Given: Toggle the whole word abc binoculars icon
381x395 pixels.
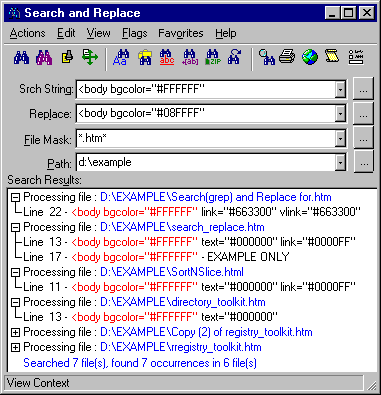Looking at the screenshot, I should 167,57.
